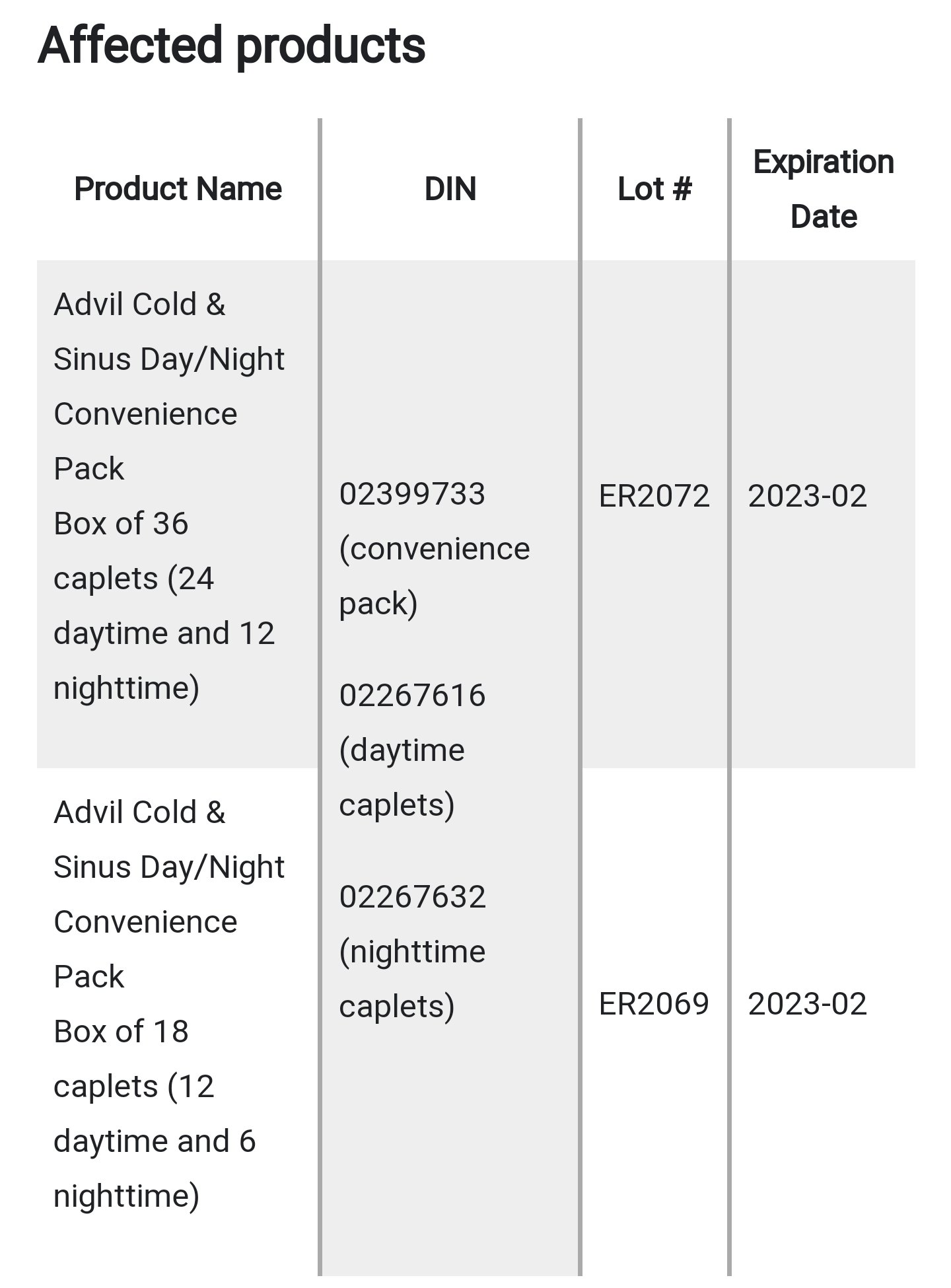Select the "(daytime caplets)" DIN label
Image resolution: width=951 pixels, height=1288 pixels.
coord(402,777)
